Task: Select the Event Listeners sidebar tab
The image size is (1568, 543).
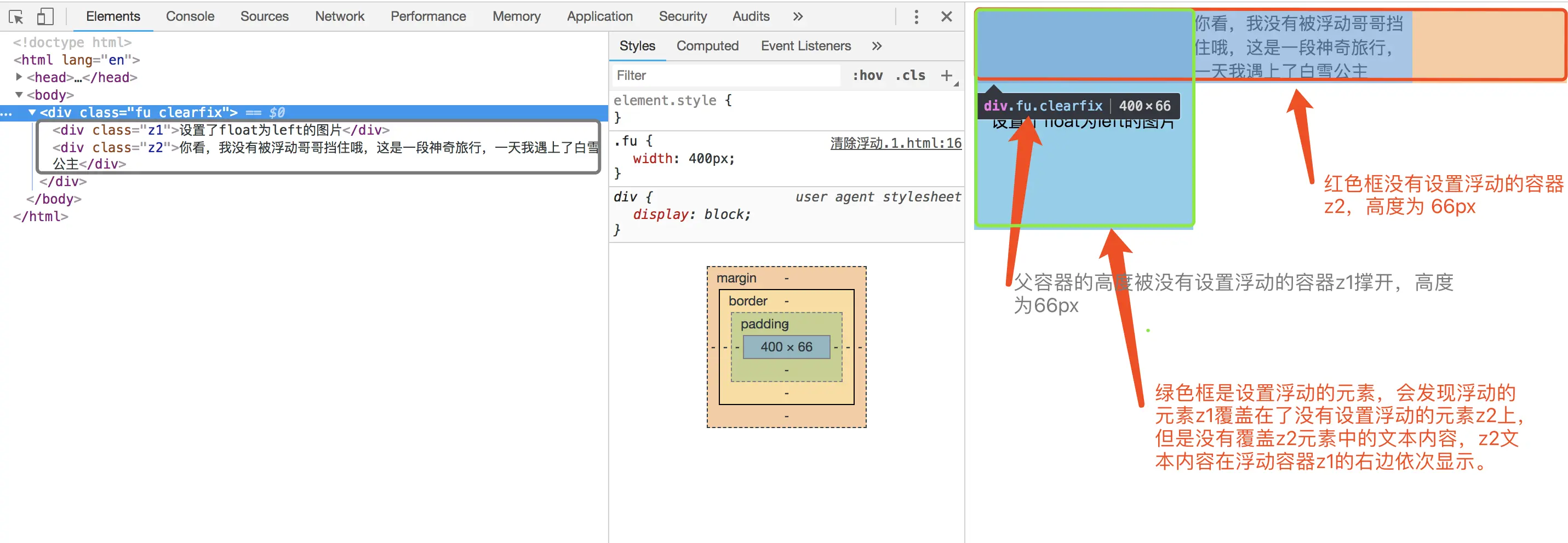Action: coord(805,46)
